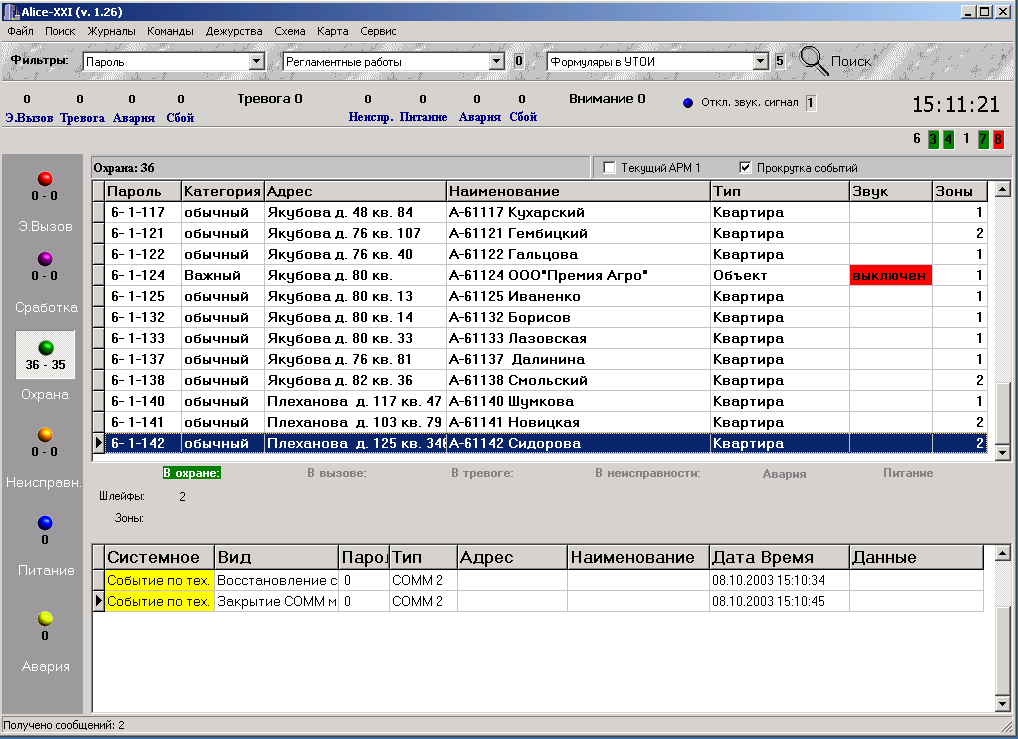Open the Дежурства menu
The image size is (1018, 739).
[x=234, y=31]
